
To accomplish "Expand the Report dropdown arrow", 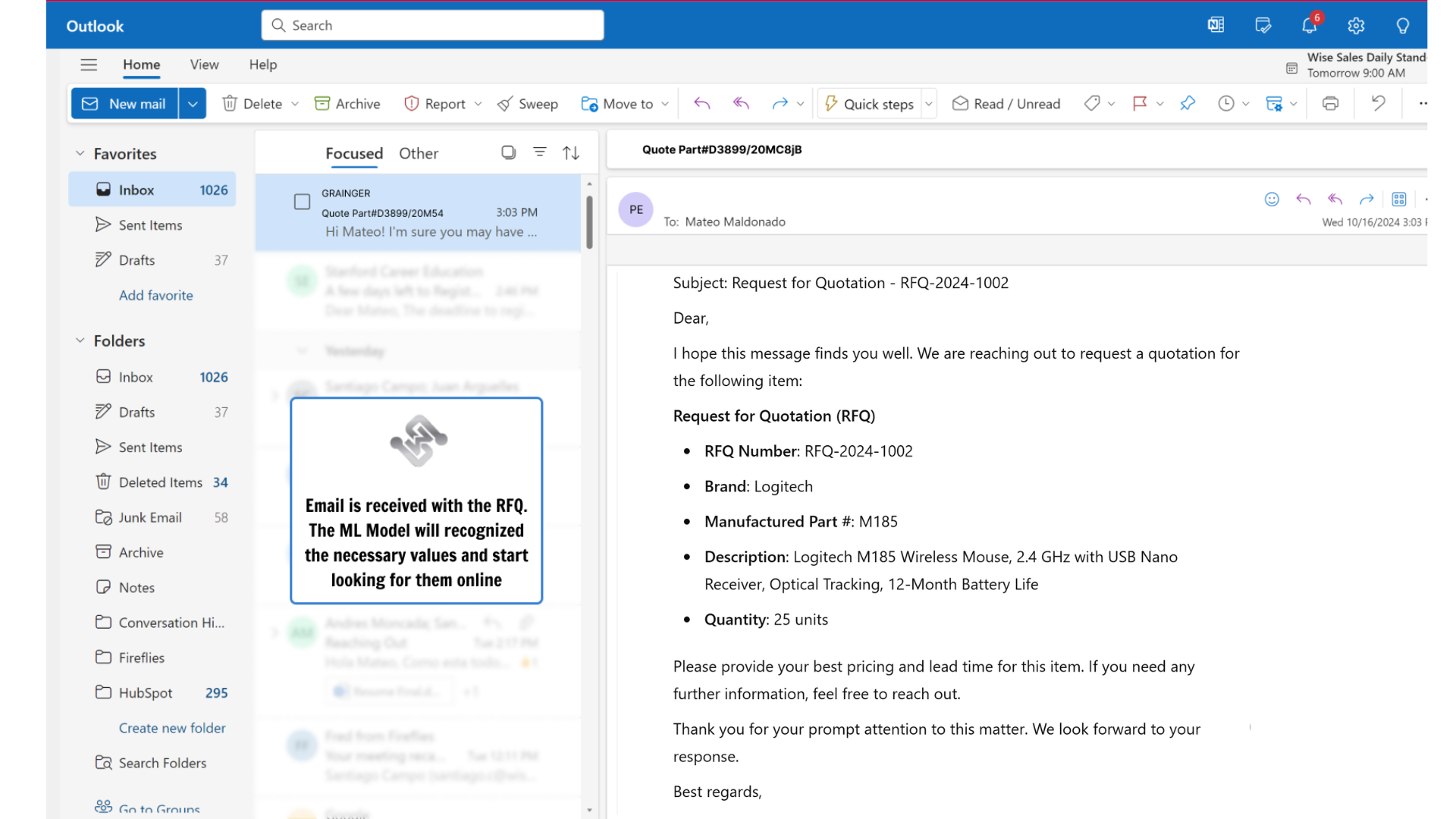I will click(478, 104).
